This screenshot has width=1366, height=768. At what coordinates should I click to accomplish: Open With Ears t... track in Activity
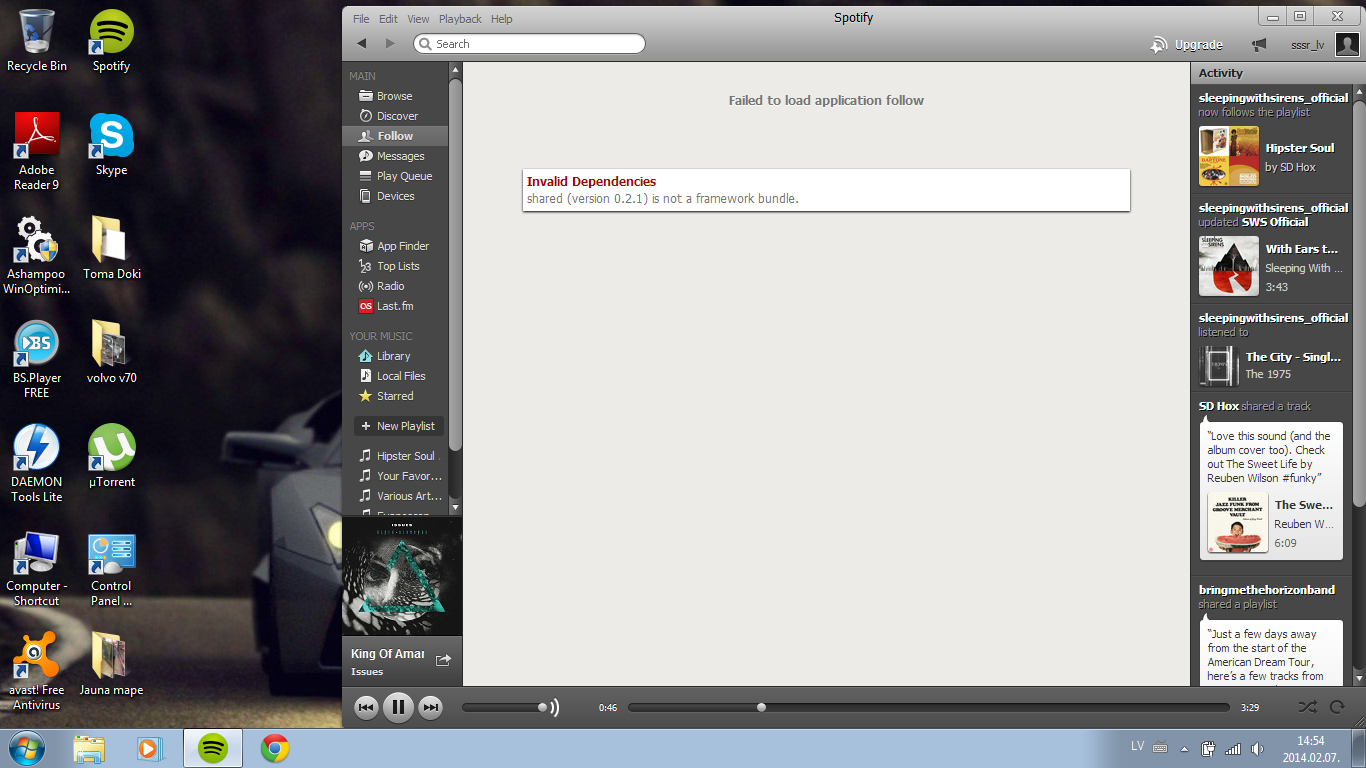tap(1301, 249)
